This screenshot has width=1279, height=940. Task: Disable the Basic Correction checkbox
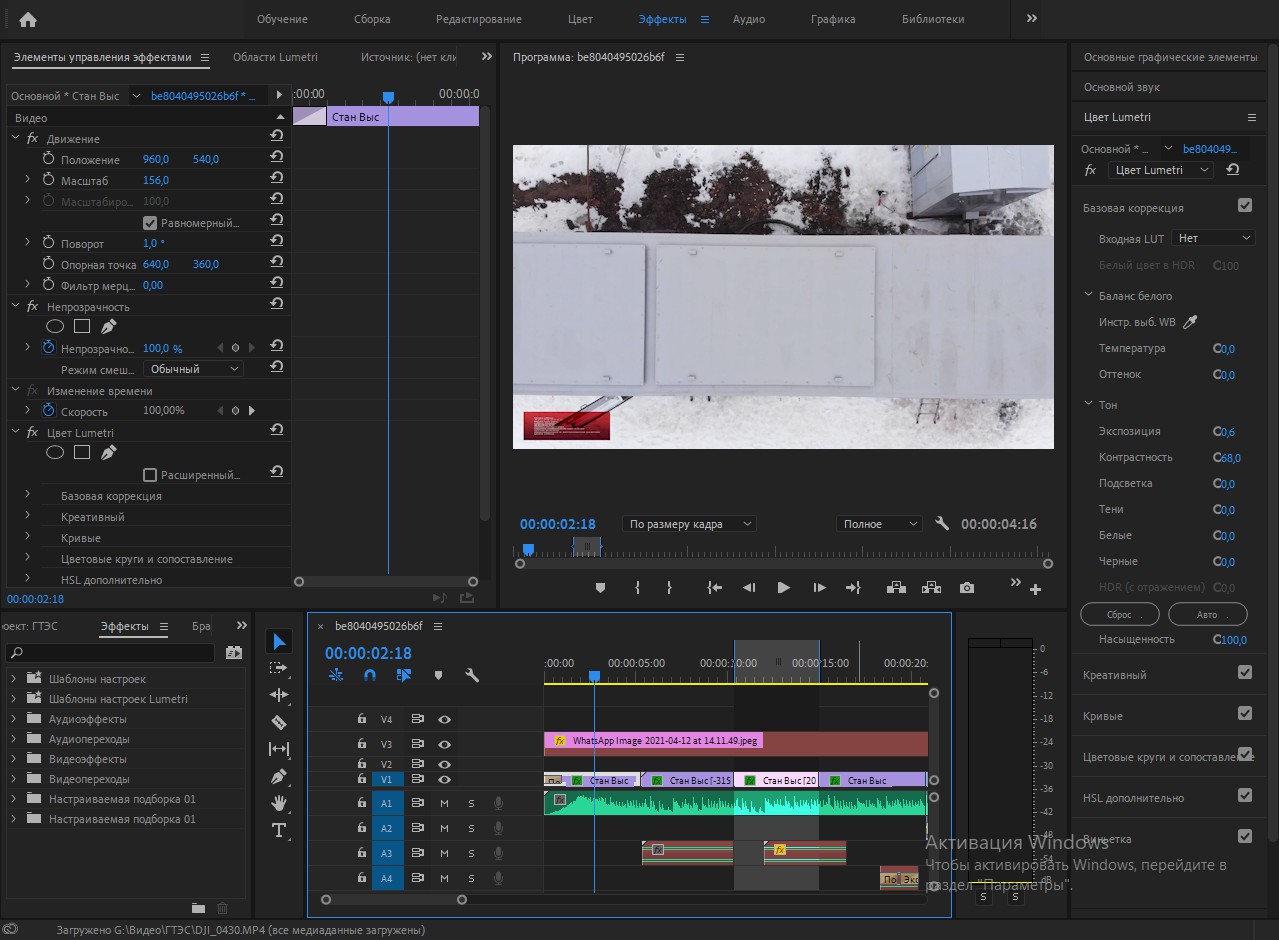click(1245, 206)
